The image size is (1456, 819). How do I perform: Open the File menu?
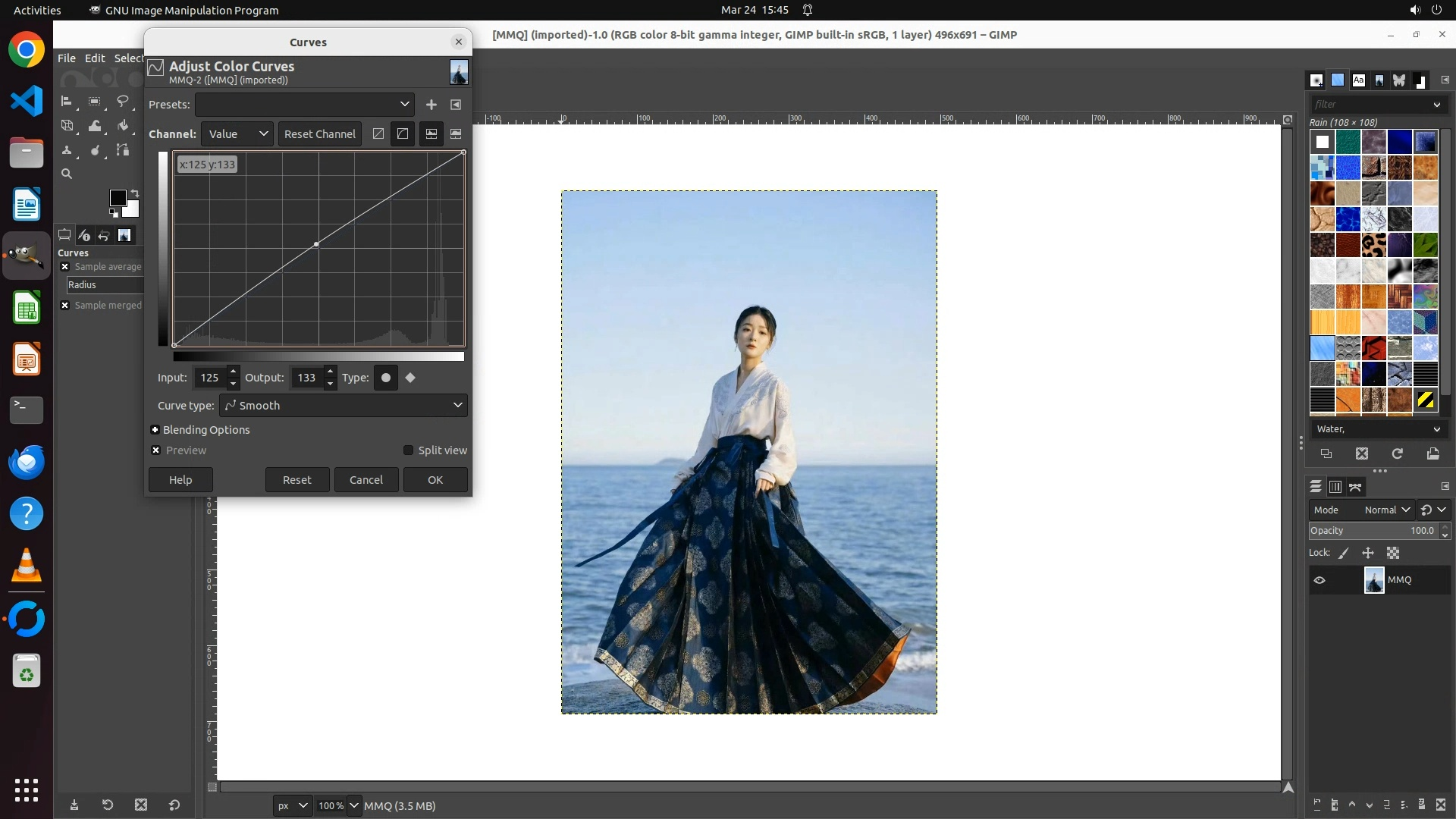point(67,58)
